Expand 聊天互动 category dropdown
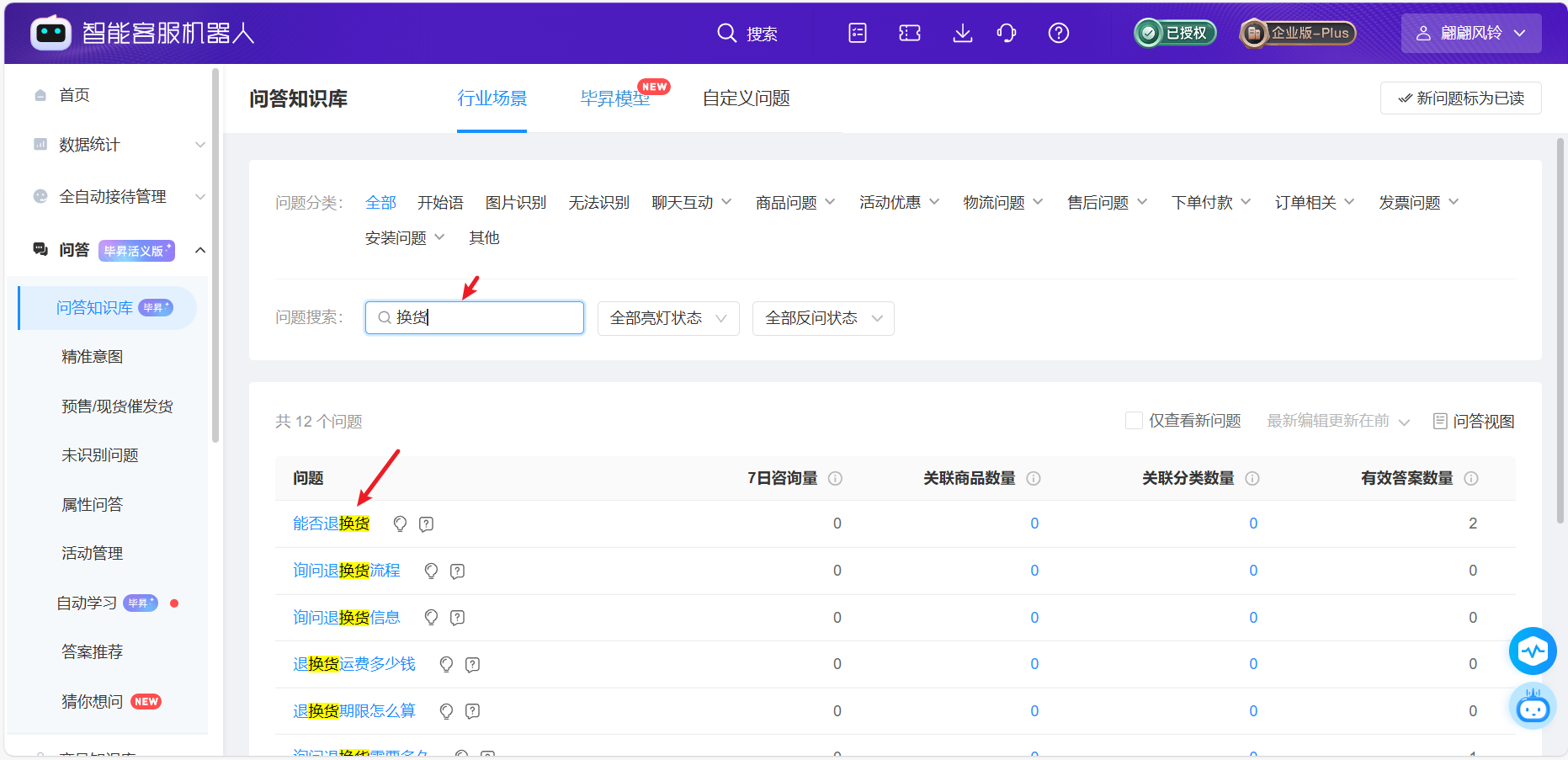Image resolution: width=1568 pixels, height=760 pixels. (x=692, y=203)
